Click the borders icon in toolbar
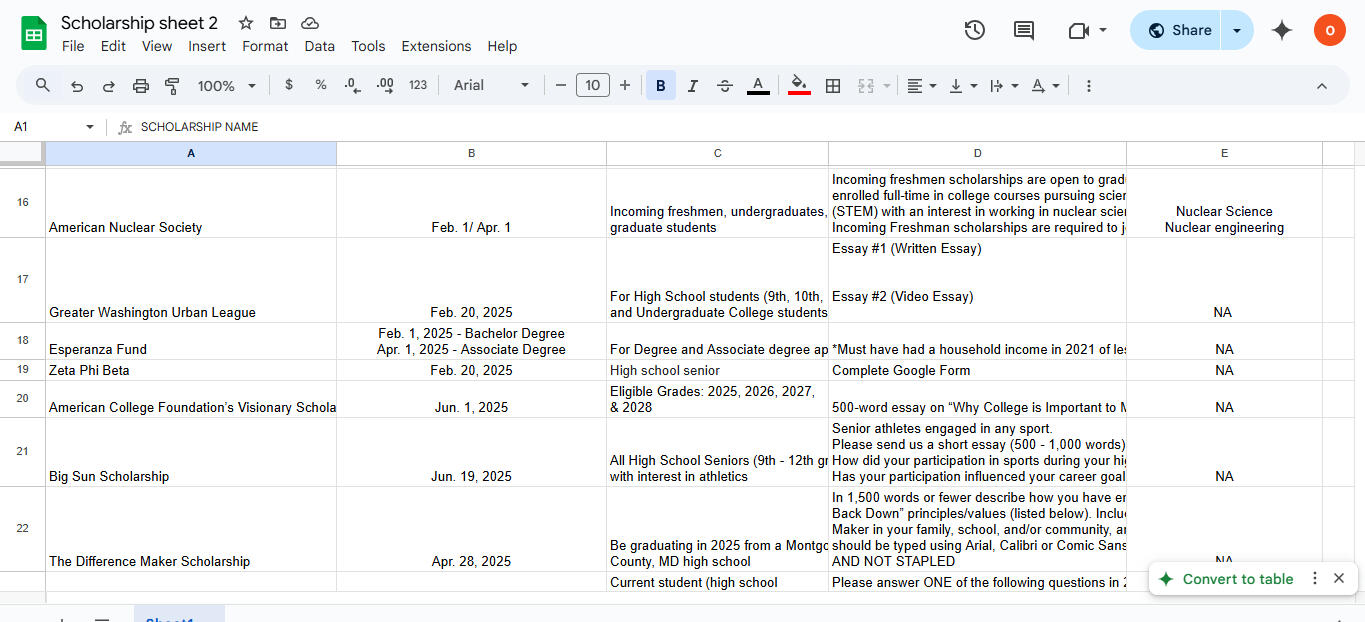This screenshot has height=622, width=1365. (x=832, y=86)
